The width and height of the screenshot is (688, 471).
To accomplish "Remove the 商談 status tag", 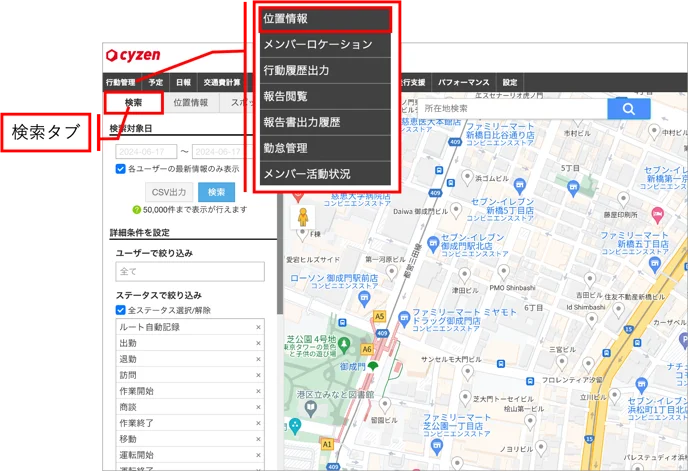I will coord(258,407).
